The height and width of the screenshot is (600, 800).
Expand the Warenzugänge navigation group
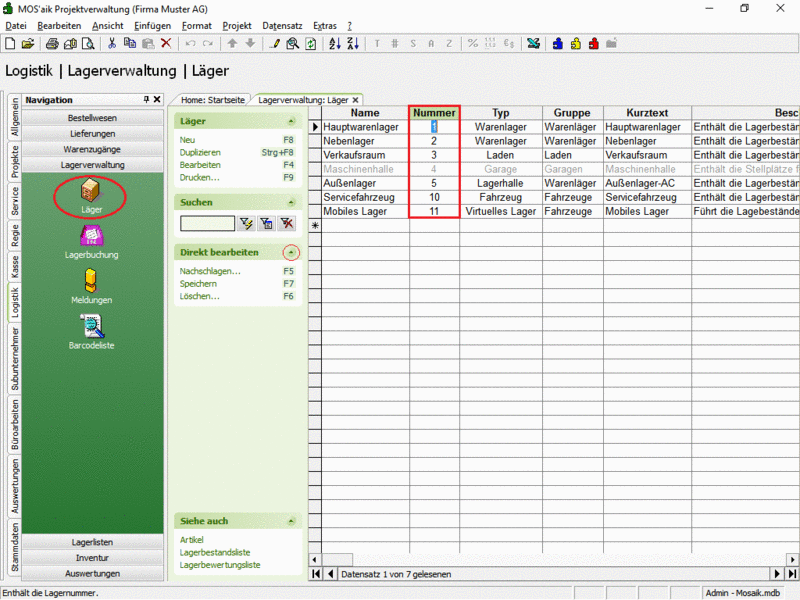click(x=92, y=149)
